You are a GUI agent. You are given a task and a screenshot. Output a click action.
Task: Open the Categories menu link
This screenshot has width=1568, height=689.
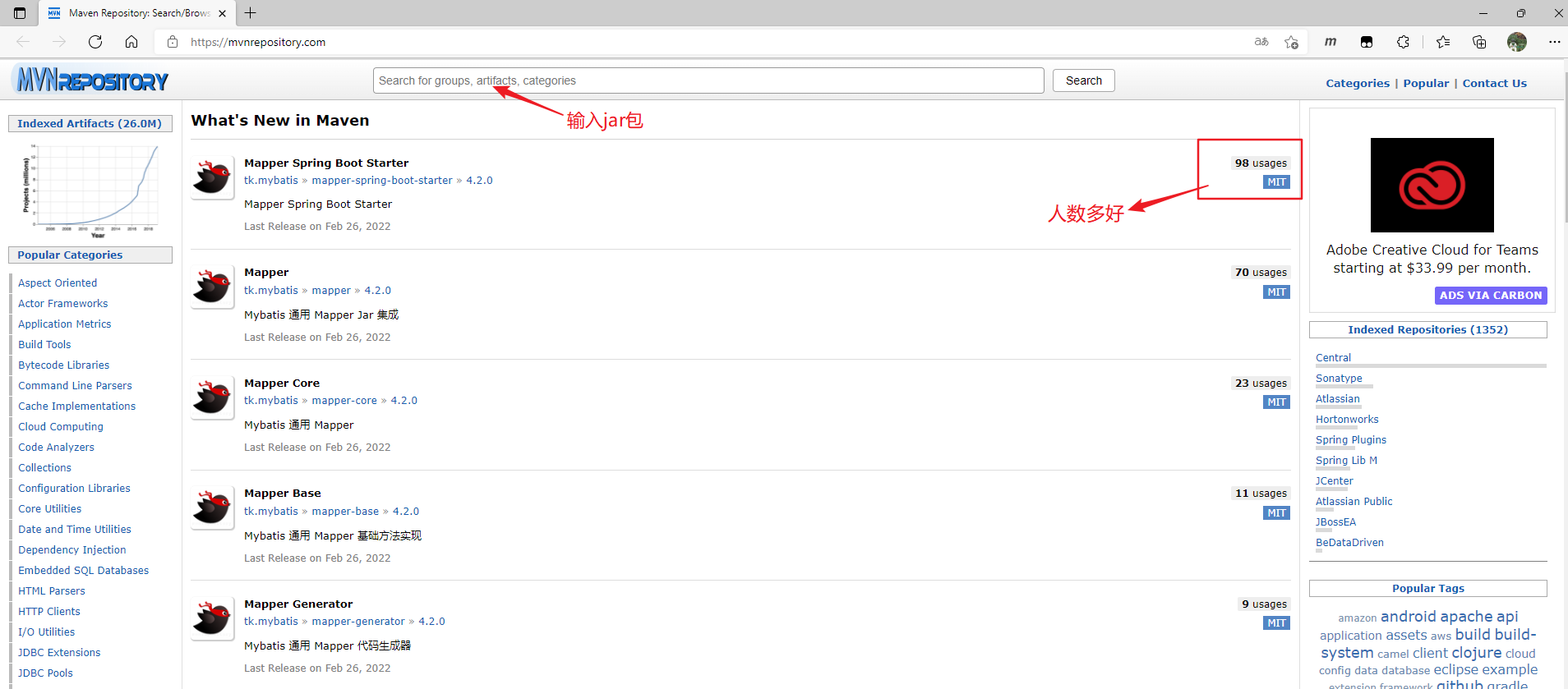1358,83
